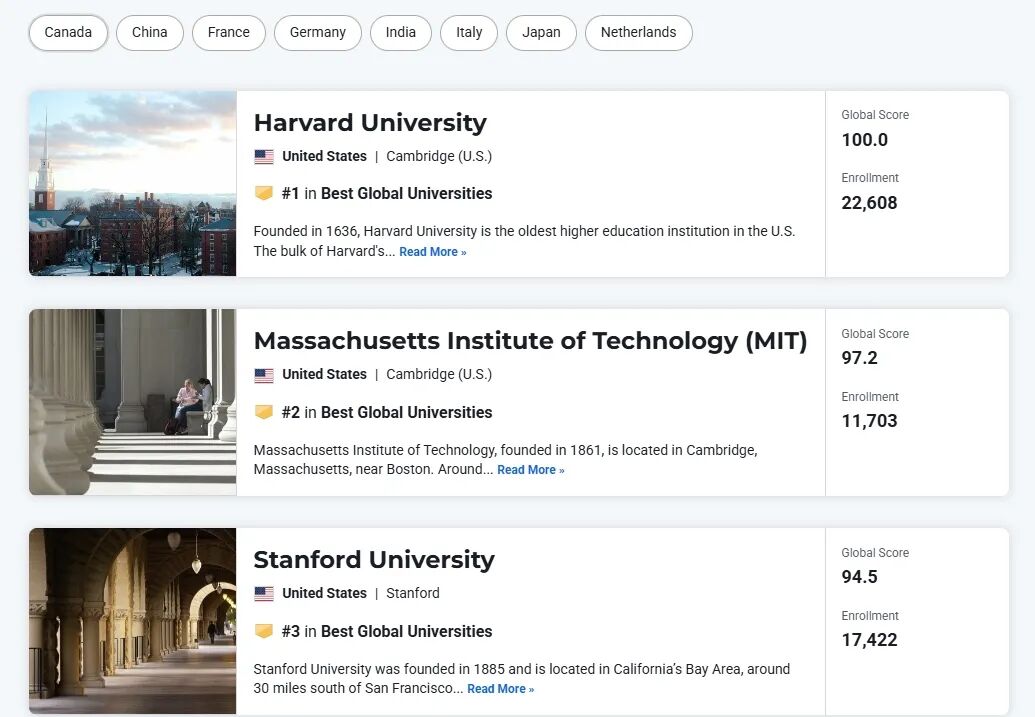Show more of Stanford's description
Screen dimensions: 1035x717
tap(500, 689)
